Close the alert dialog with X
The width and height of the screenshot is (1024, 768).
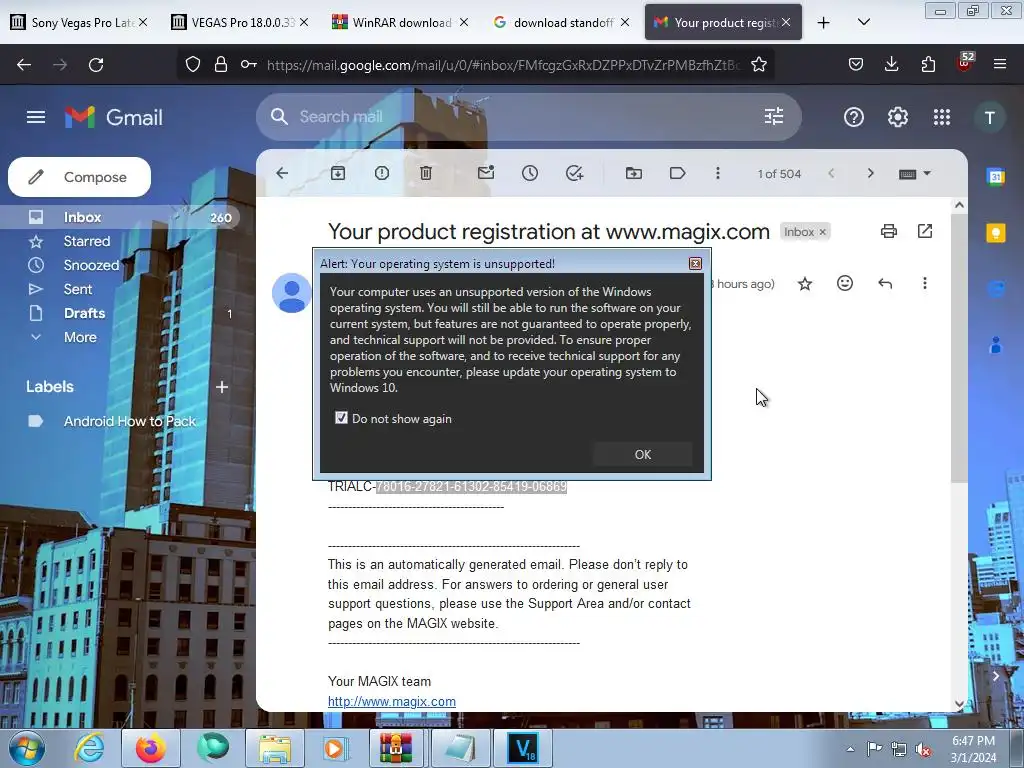click(x=695, y=263)
